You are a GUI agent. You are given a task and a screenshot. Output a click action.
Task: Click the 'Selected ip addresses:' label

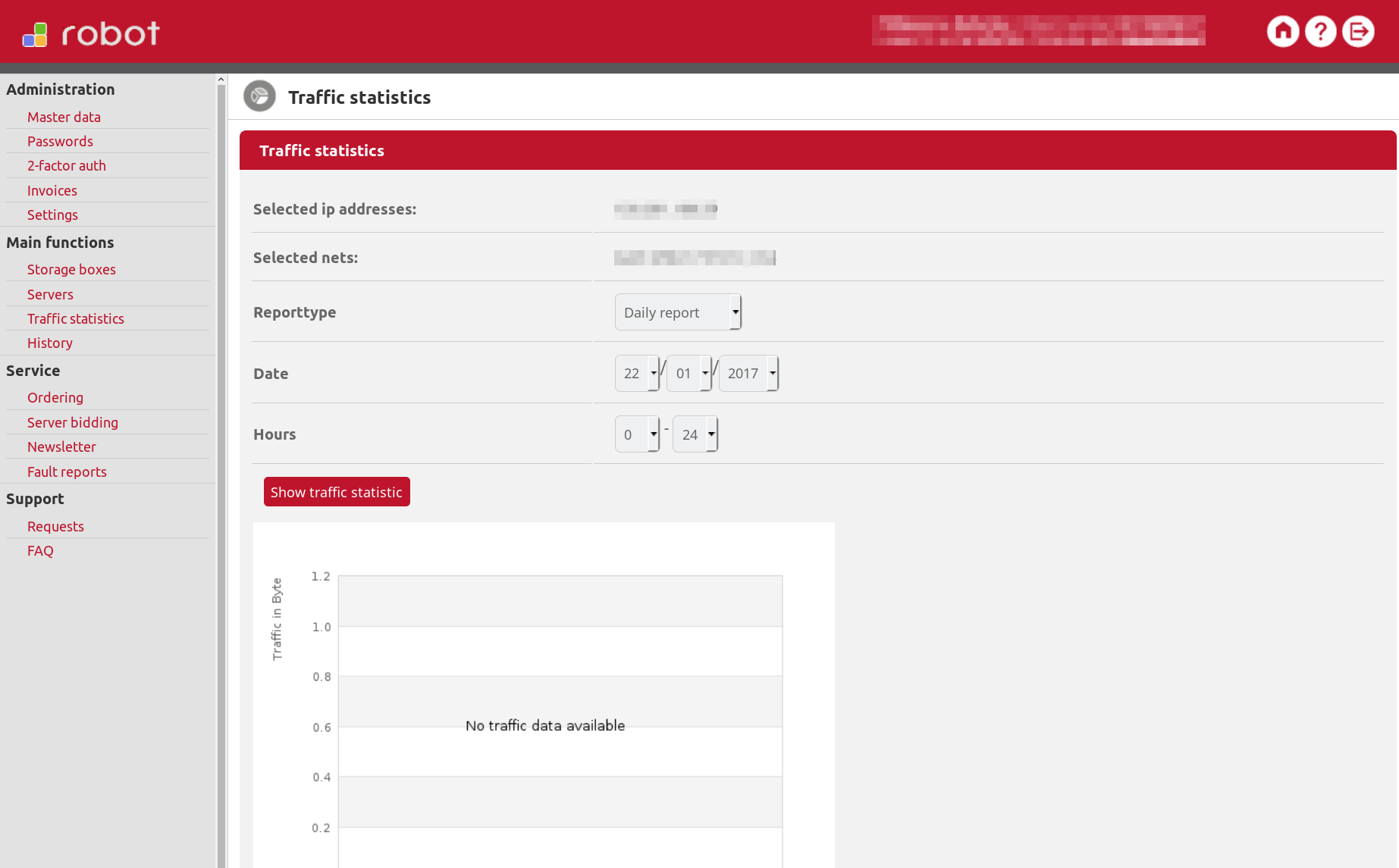[x=334, y=209]
